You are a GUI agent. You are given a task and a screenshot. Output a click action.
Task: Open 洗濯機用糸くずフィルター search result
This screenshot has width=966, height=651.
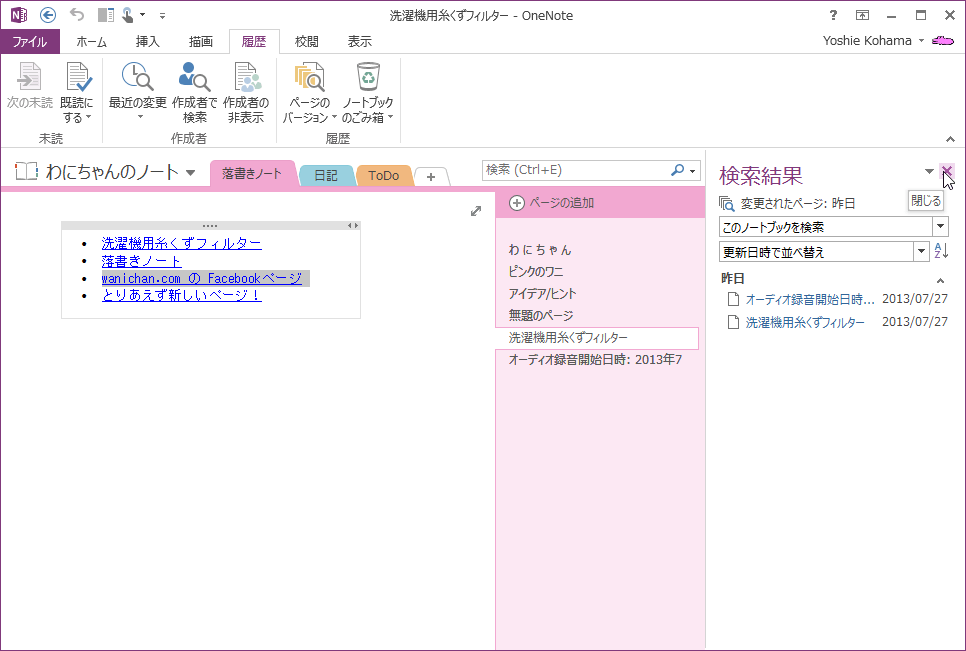pyautogui.click(x=805, y=322)
